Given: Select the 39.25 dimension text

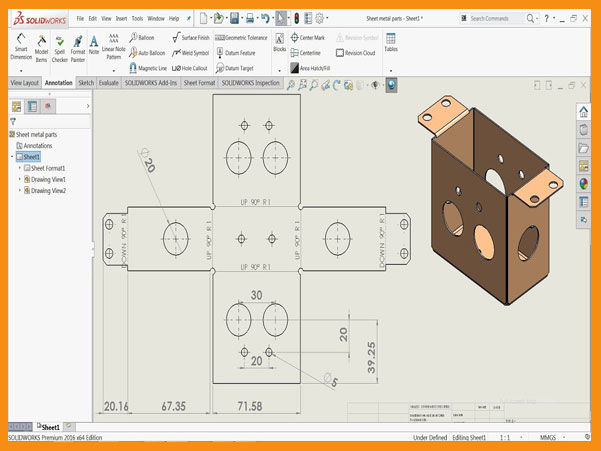Looking at the screenshot, I should coord(371,358).
